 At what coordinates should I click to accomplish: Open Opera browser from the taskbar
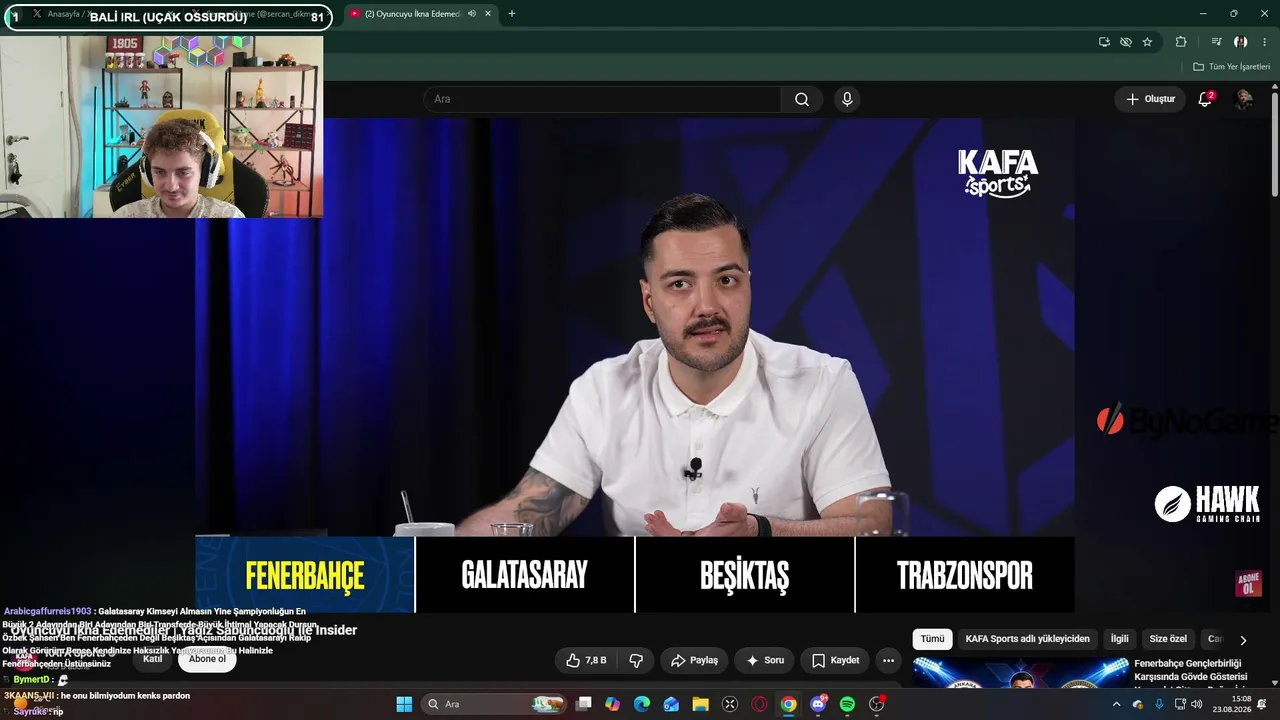click(x=759, y=704)
